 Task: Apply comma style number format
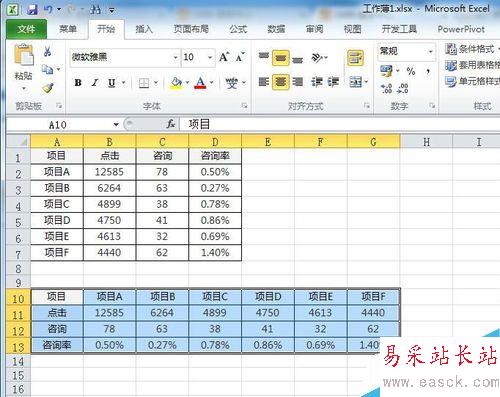coord(428,71)
